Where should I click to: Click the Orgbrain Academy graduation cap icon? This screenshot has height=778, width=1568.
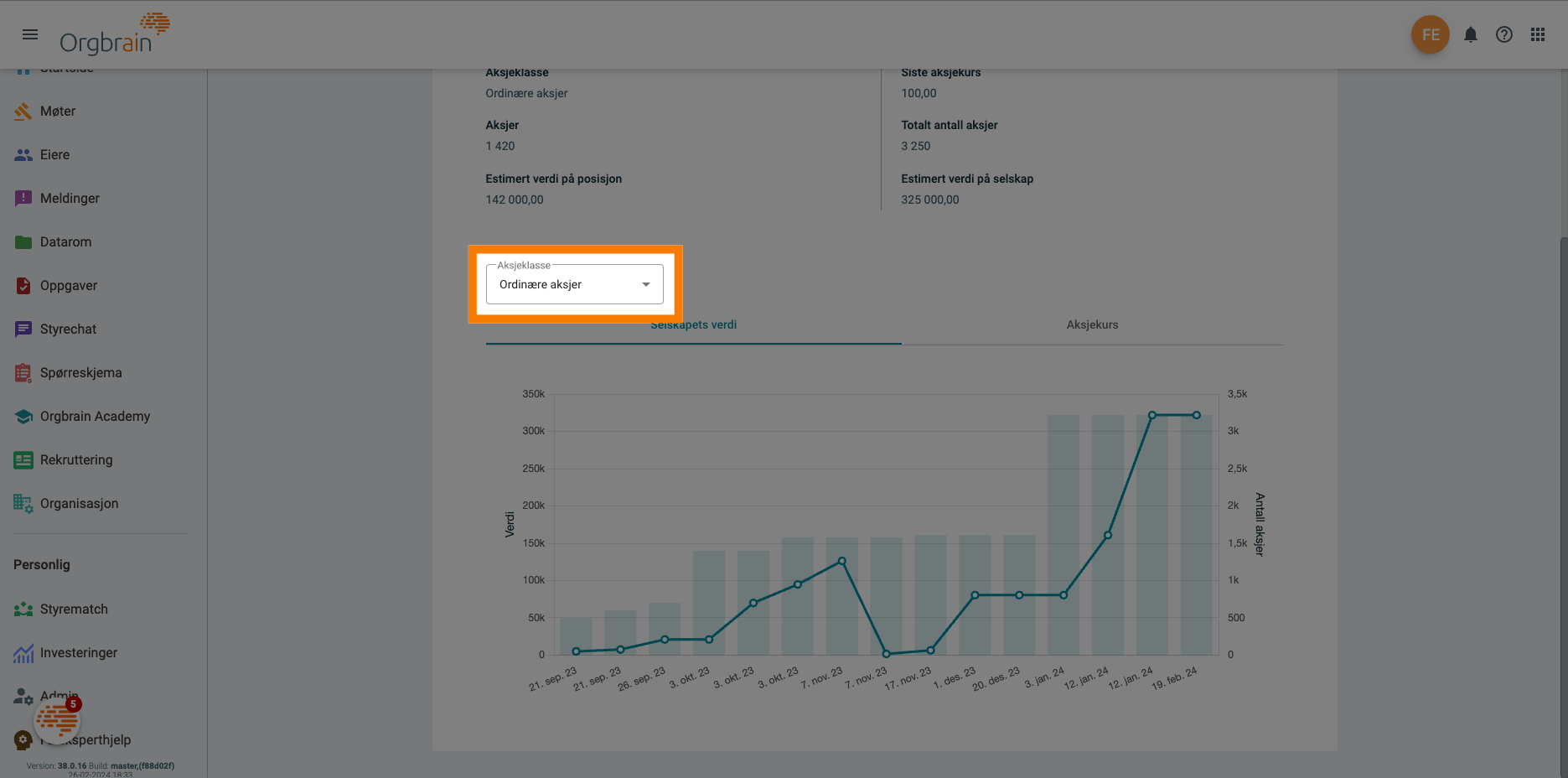click(x=23, y=417)
